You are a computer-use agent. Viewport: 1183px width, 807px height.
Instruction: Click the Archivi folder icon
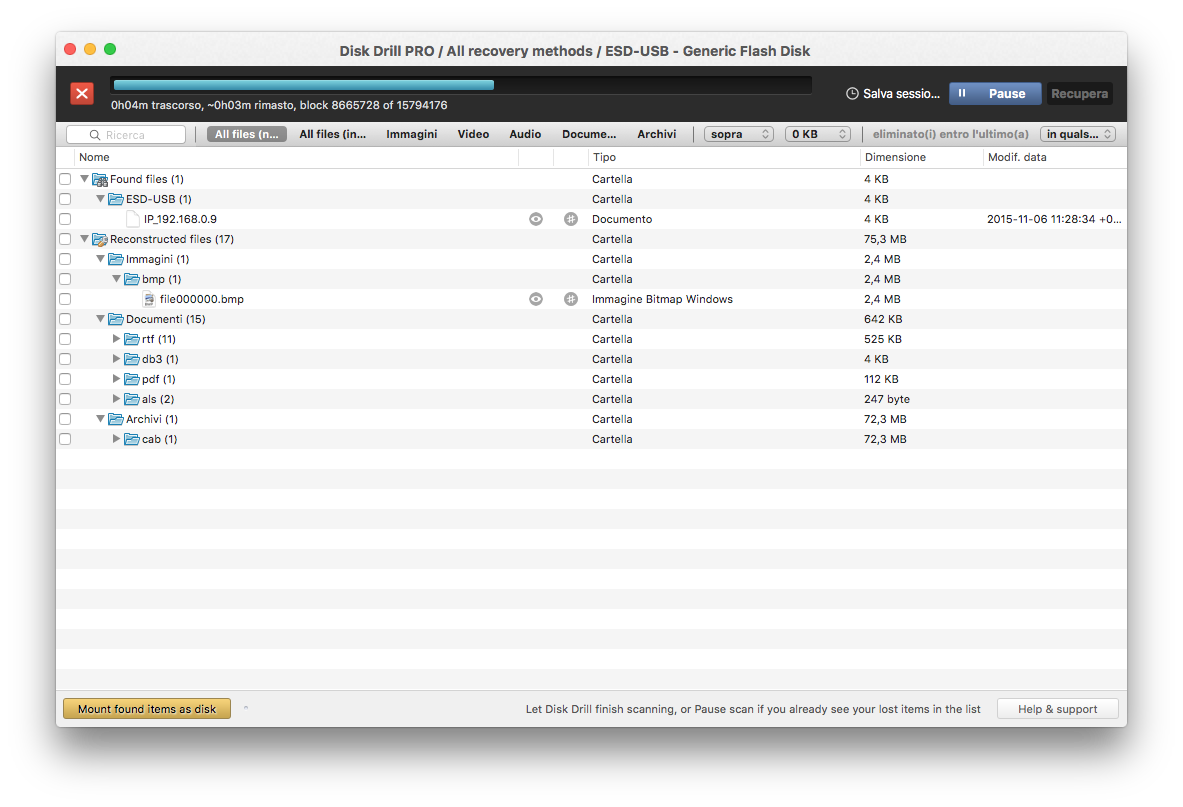(x=115, y=419)
